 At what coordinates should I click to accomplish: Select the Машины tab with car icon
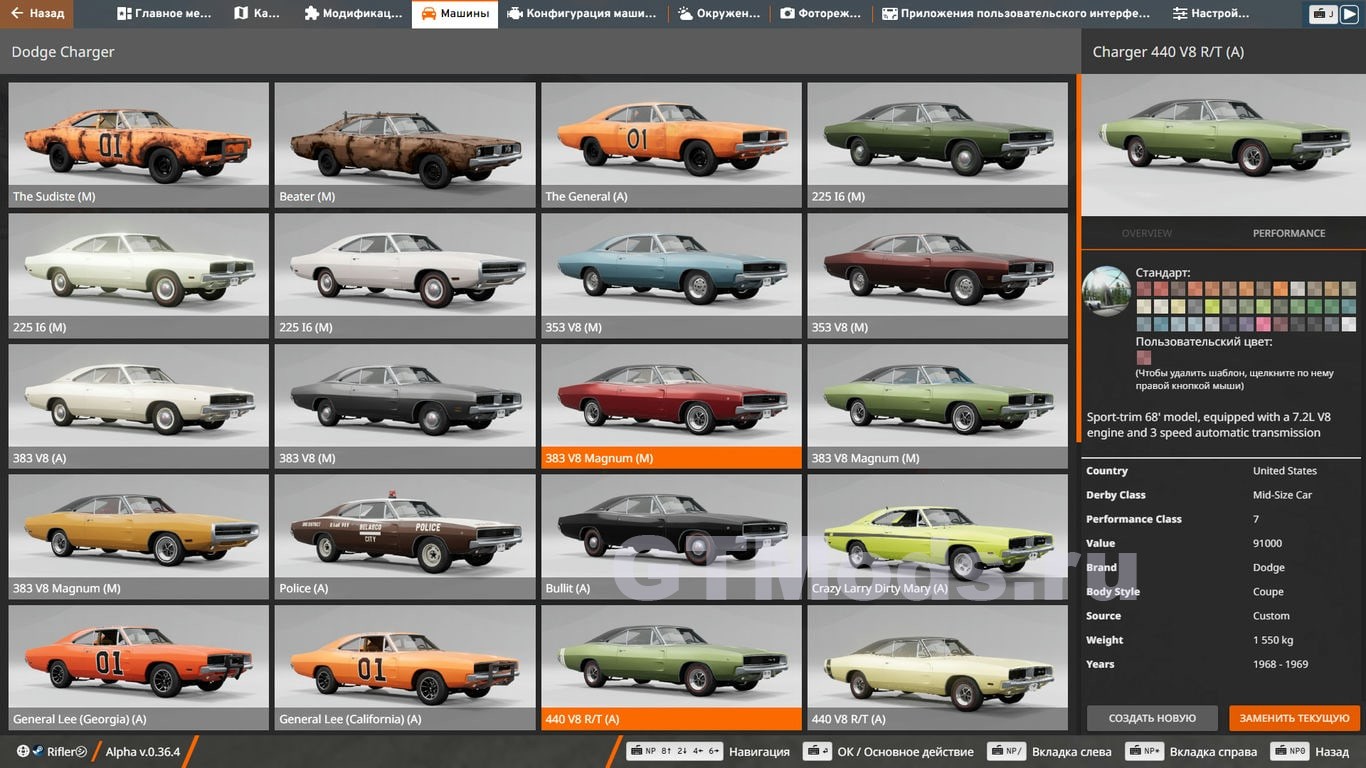[455, 14]
